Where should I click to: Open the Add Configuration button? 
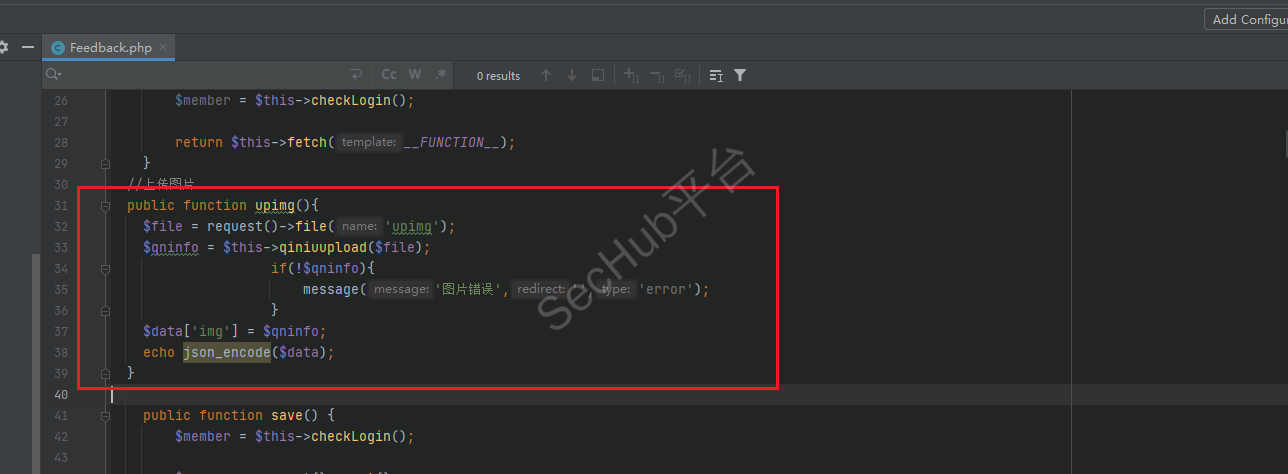[1246, 19]
